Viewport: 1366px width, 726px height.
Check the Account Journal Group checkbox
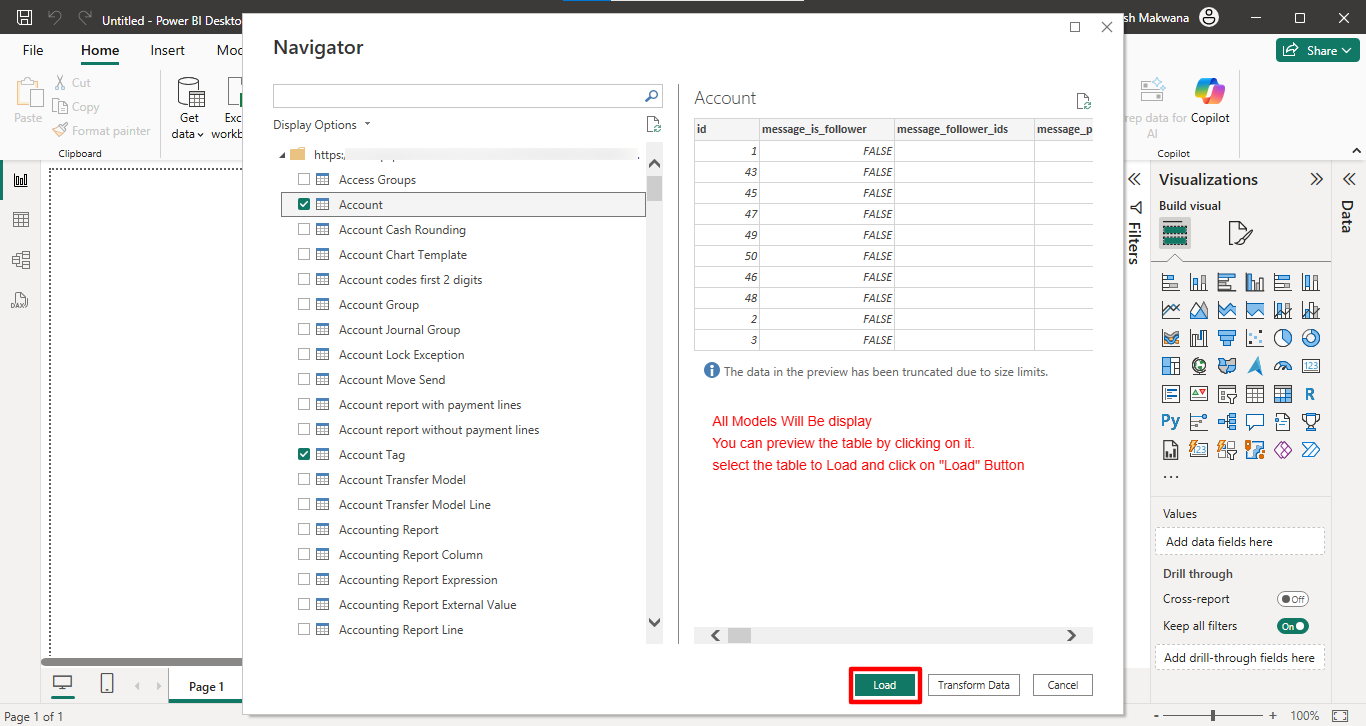click(x=304, y=329)
